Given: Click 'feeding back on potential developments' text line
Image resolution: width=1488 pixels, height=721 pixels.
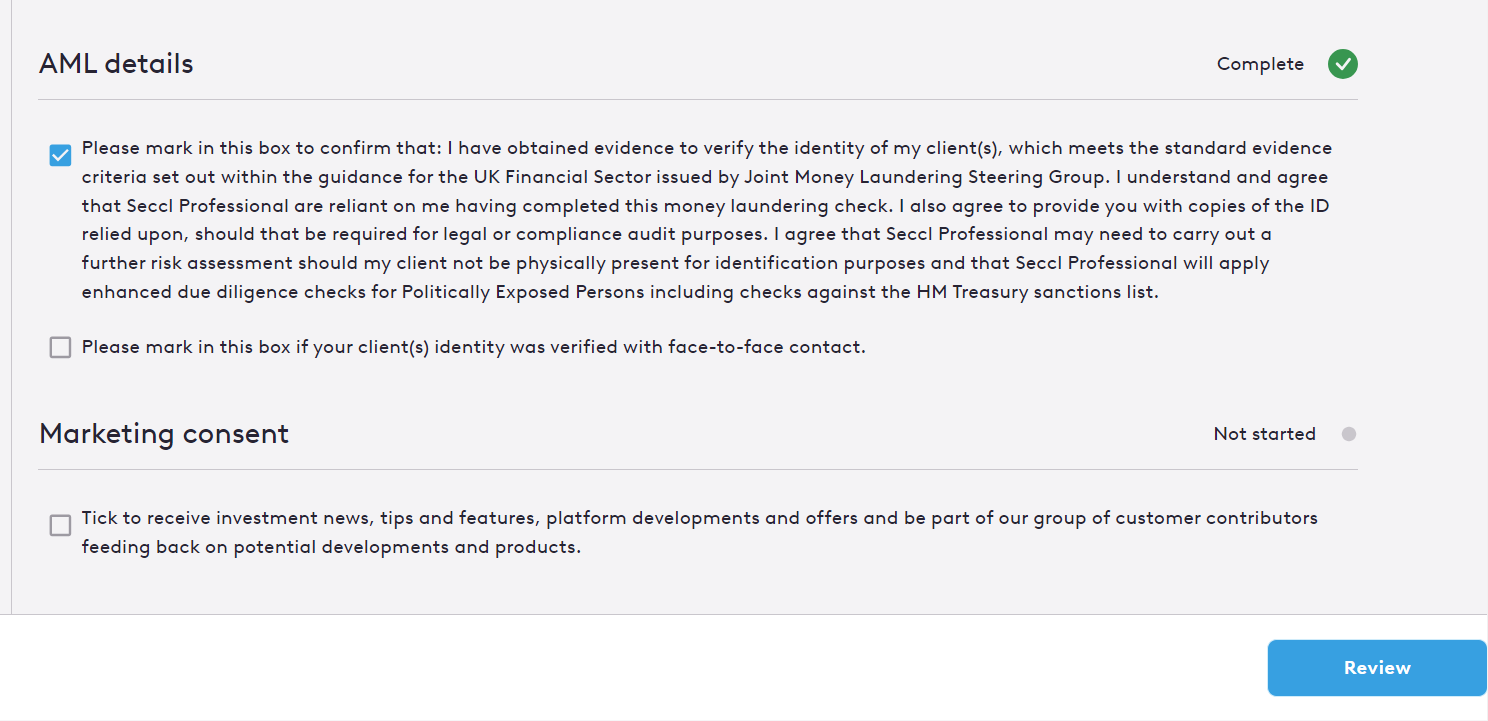Looking at the screenshot, I should coord(331,547).
